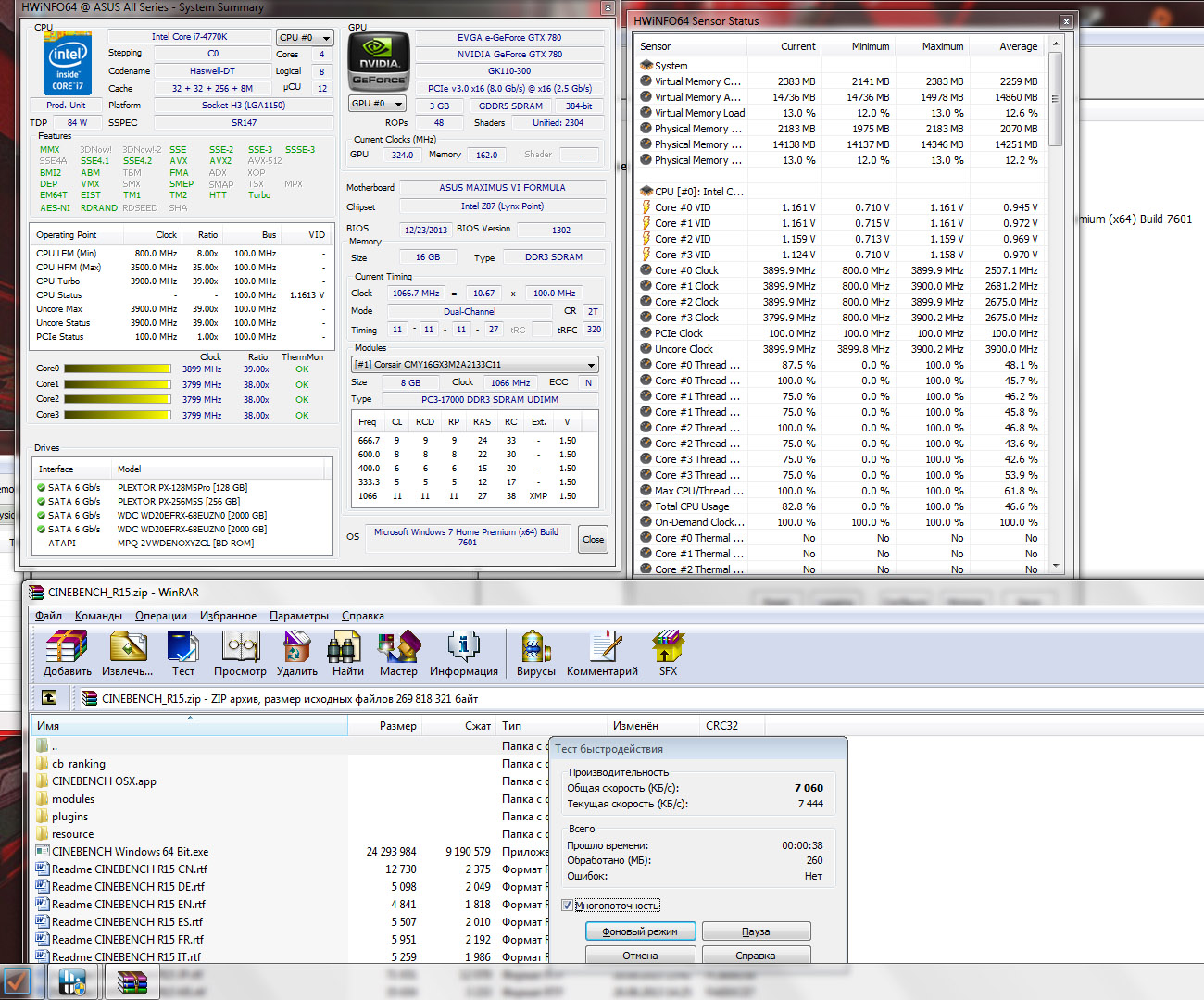The height and width of the screenshot is (1000, 1204).
Task: Click the Добавить (Add) toolbar icon in WinRAR
Action: [67, 646]
